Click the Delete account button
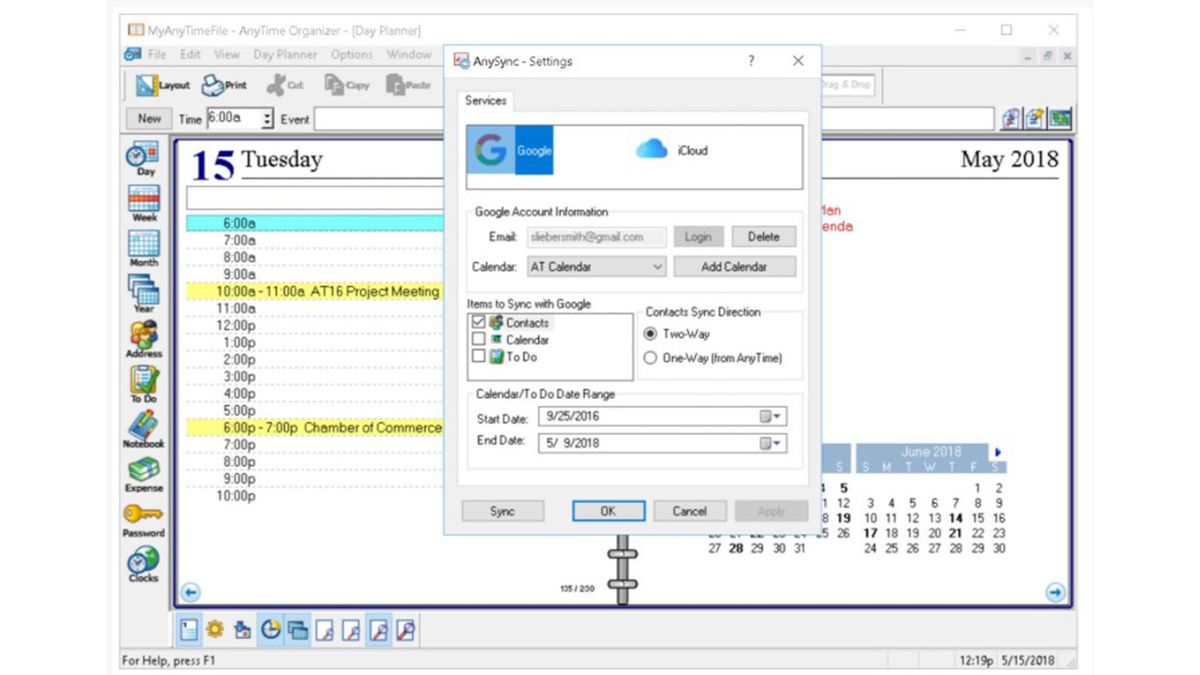 tap(764, 237)
